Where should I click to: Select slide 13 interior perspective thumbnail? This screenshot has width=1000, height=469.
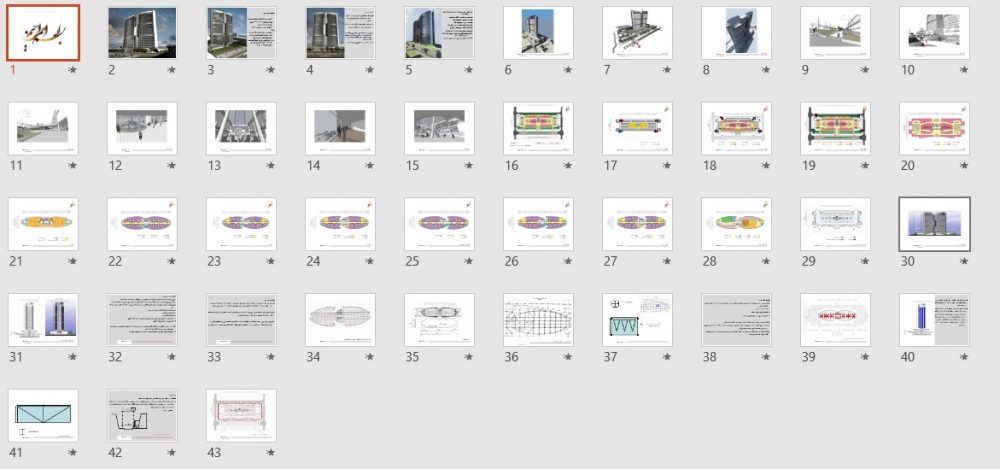tap(241, 128)
